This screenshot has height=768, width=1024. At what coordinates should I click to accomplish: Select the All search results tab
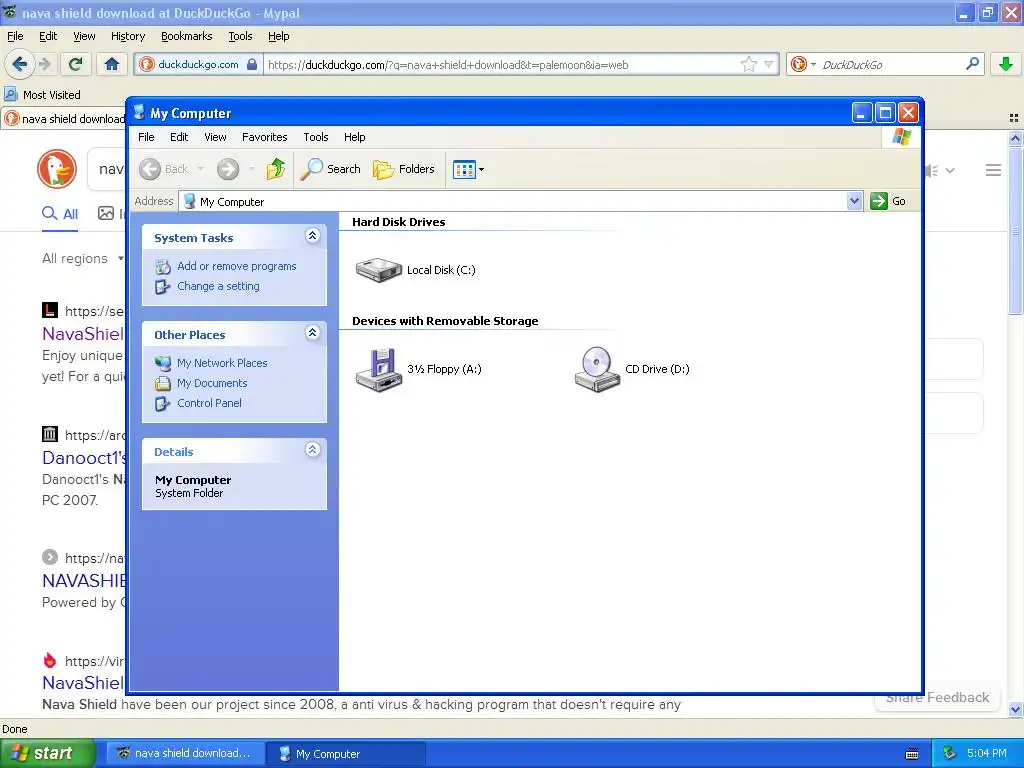[x=59, y=214]
